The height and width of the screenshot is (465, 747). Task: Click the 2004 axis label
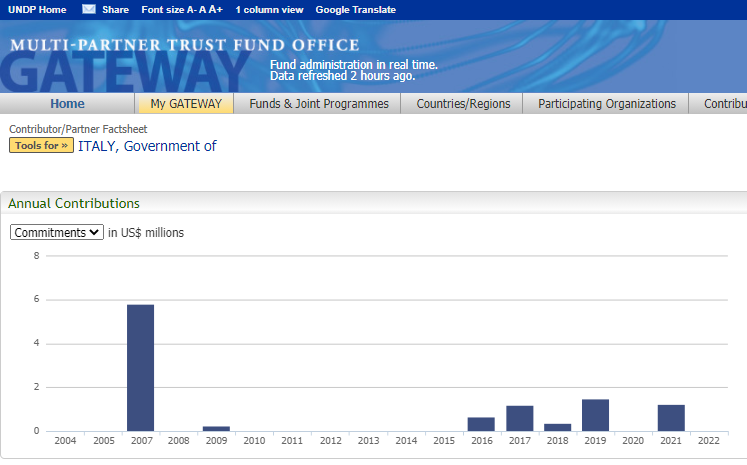[x=65, y=441]
